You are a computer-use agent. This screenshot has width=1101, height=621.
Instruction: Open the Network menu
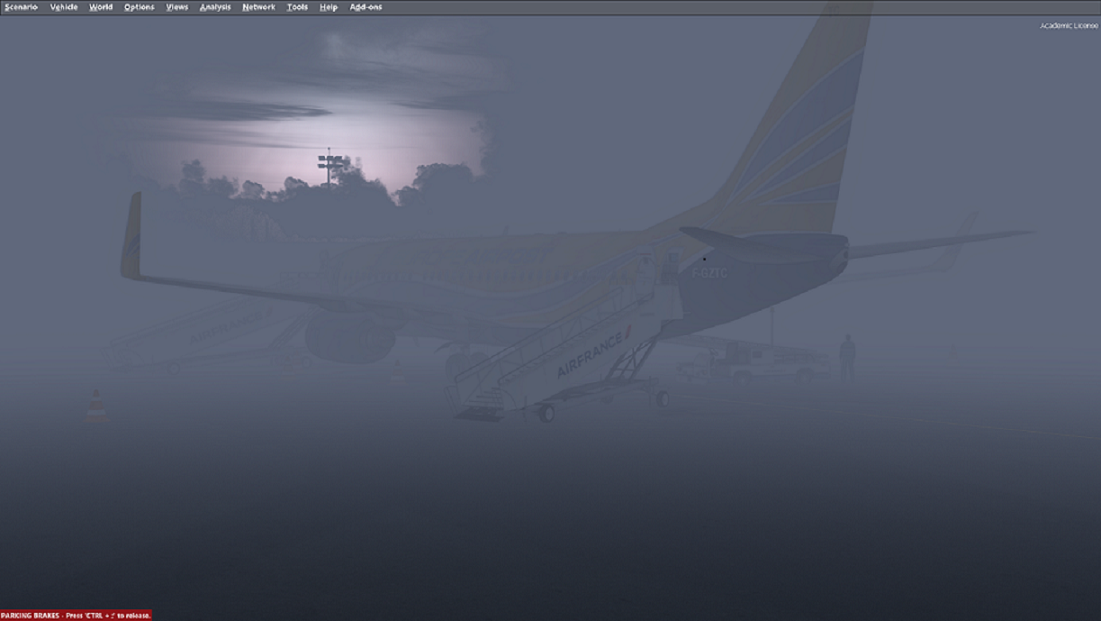(259, 7)
